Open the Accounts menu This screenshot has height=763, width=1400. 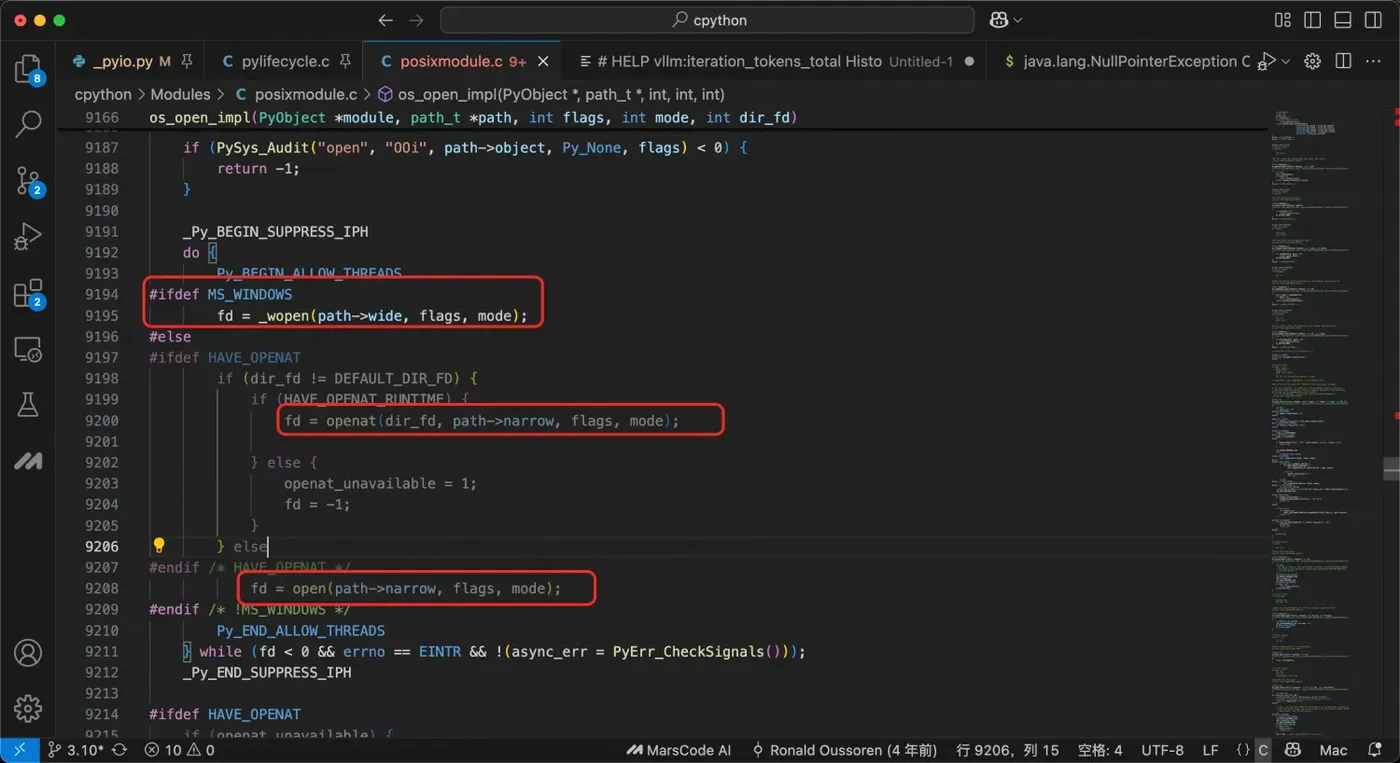pyautogui.click(x=27, y=653)
